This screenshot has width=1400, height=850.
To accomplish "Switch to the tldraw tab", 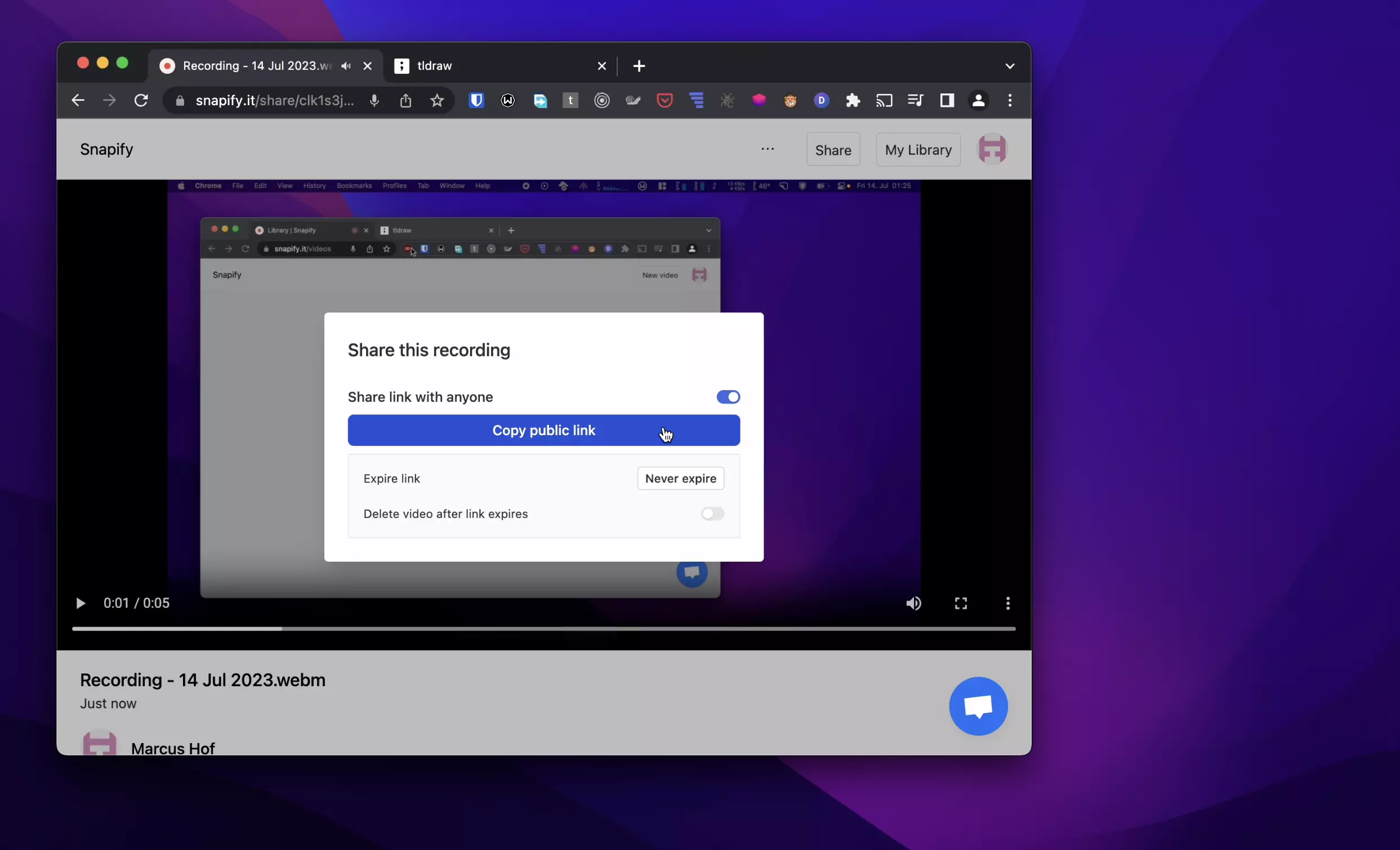I will point(500,66).
